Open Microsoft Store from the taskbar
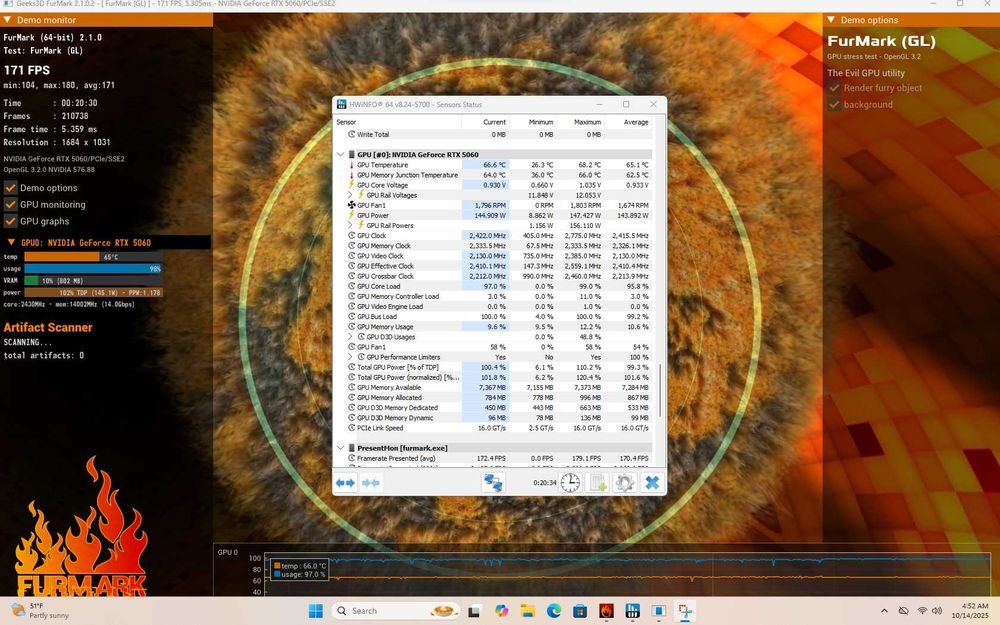Screen dimensions: 1000x625 (x=580, y=611)
